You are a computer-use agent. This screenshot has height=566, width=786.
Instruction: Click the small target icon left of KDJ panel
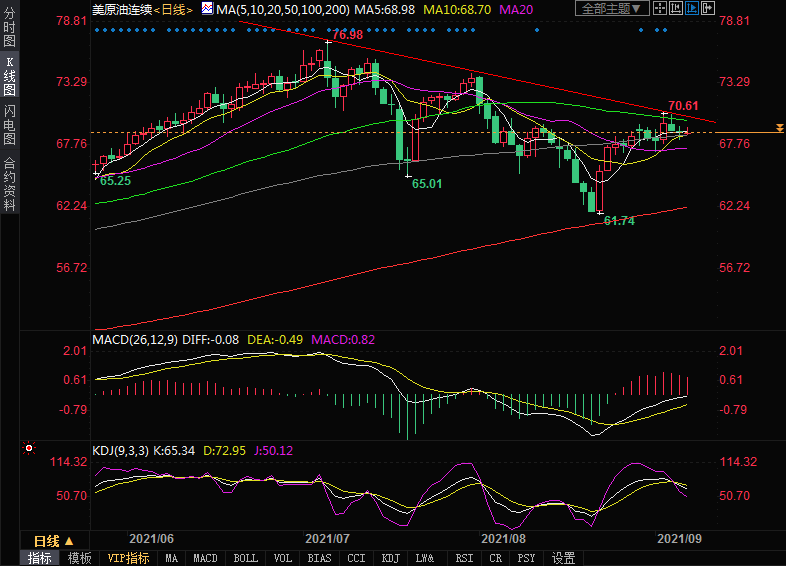click(x=29, y=449)
